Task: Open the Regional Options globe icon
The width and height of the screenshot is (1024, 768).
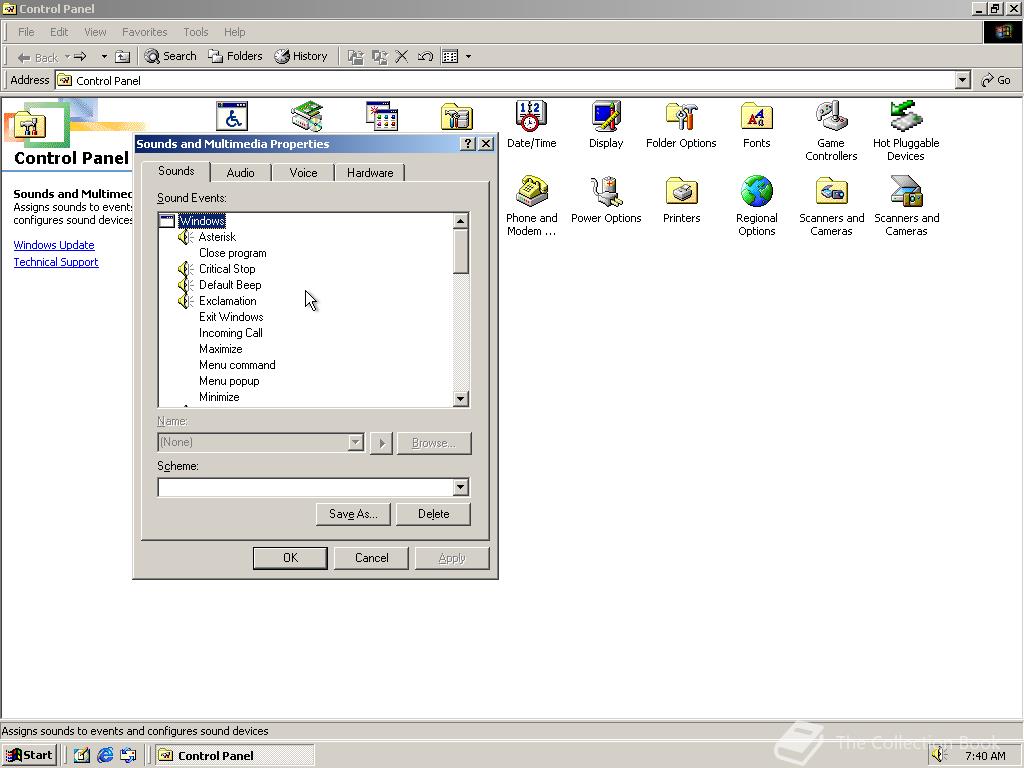Action: point(756,206)
